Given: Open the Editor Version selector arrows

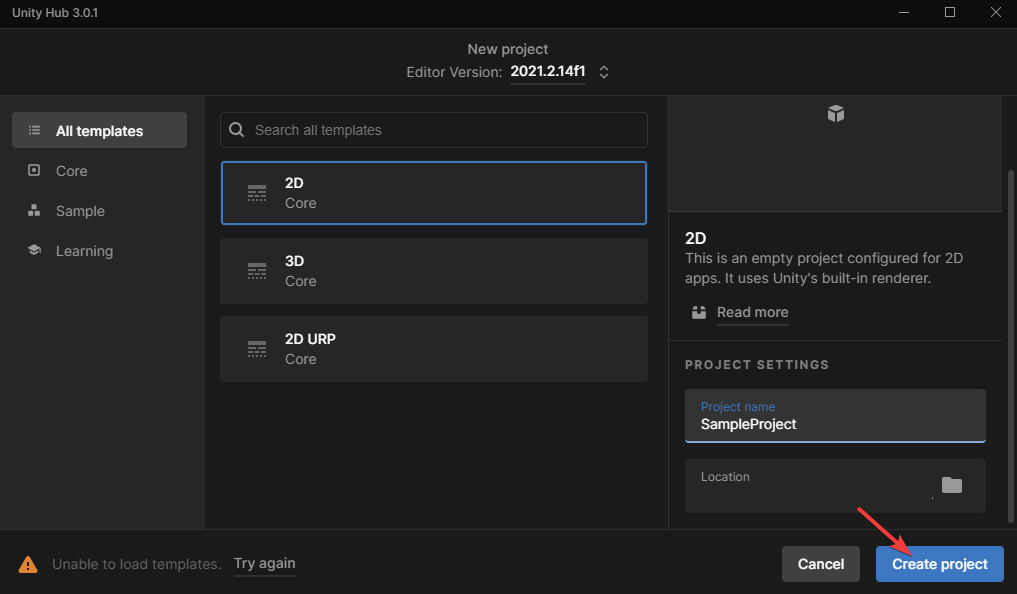Looking at the screenshot, I should point(604,72).
